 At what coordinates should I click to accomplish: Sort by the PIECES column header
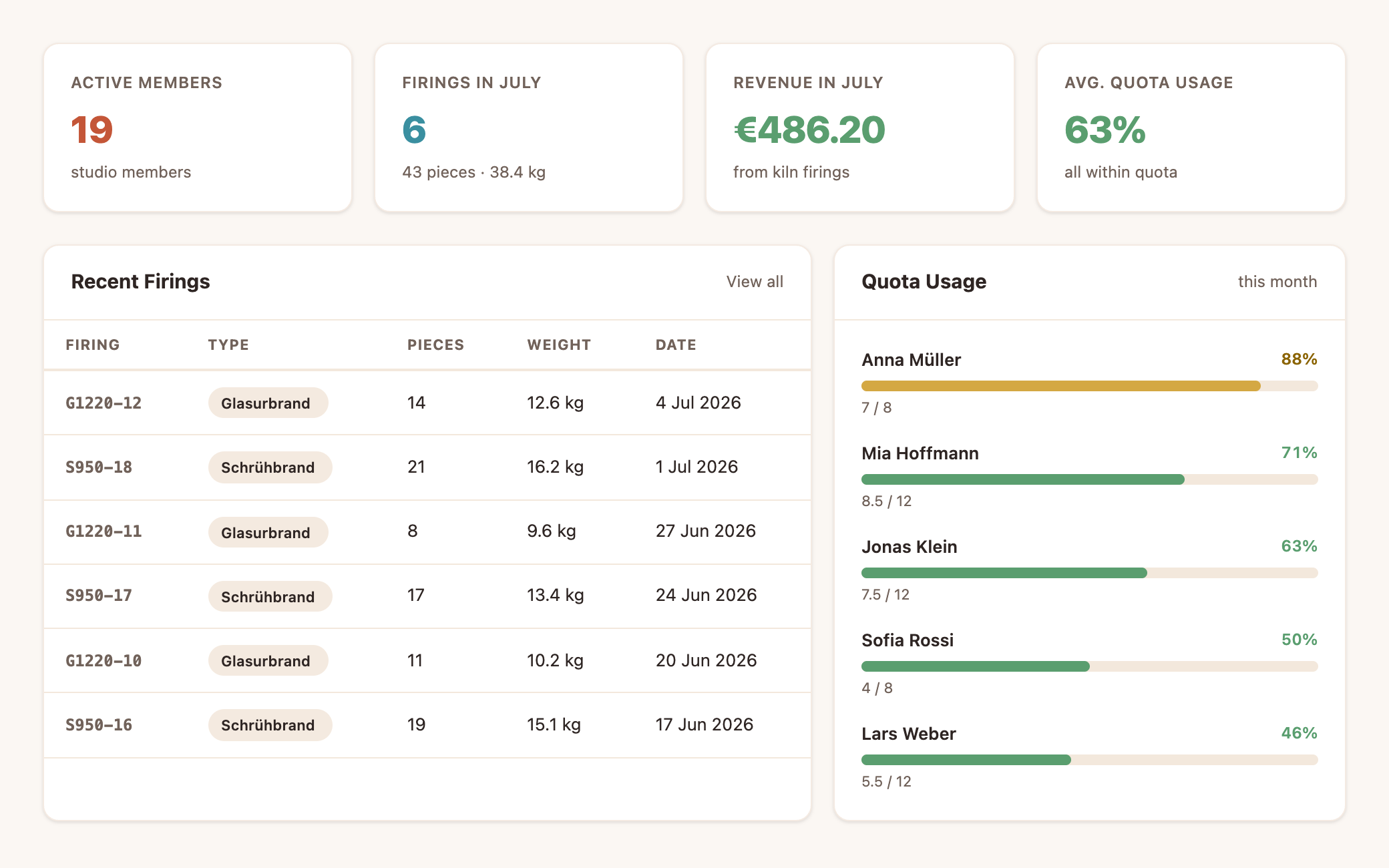(x=435, y=345)
